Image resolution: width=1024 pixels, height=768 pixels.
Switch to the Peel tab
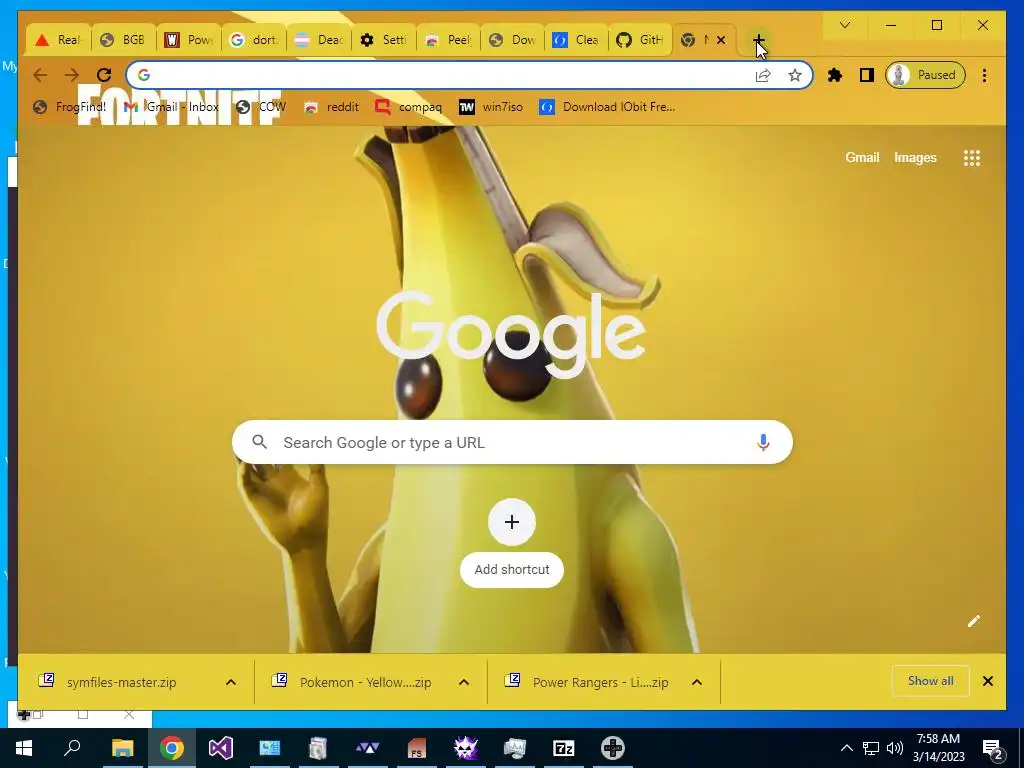(x=449, y=40)
